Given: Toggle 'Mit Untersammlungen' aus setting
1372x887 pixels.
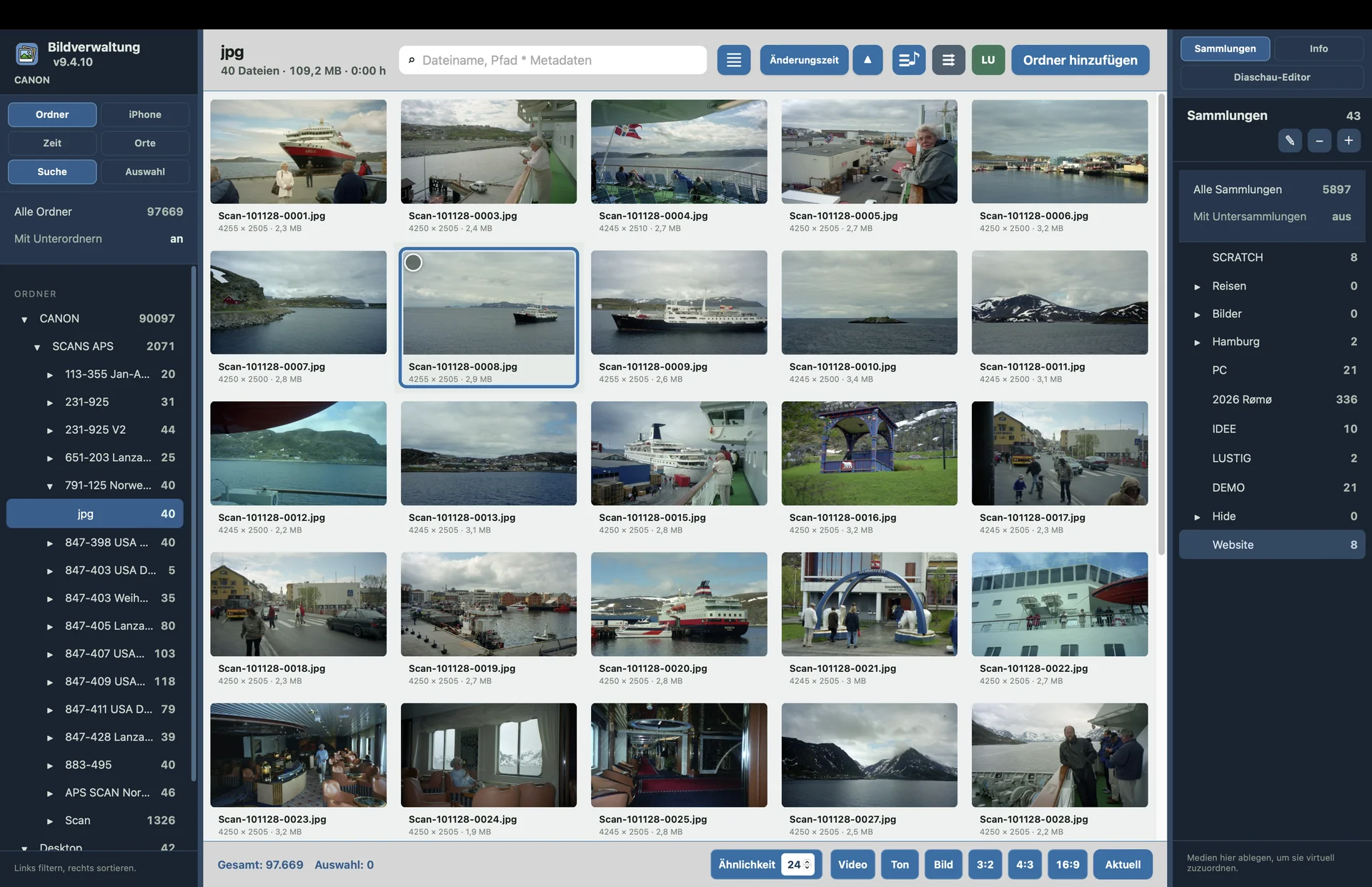Looking at the screenshot, I should pyautogui.click(x=1272, y=217).
